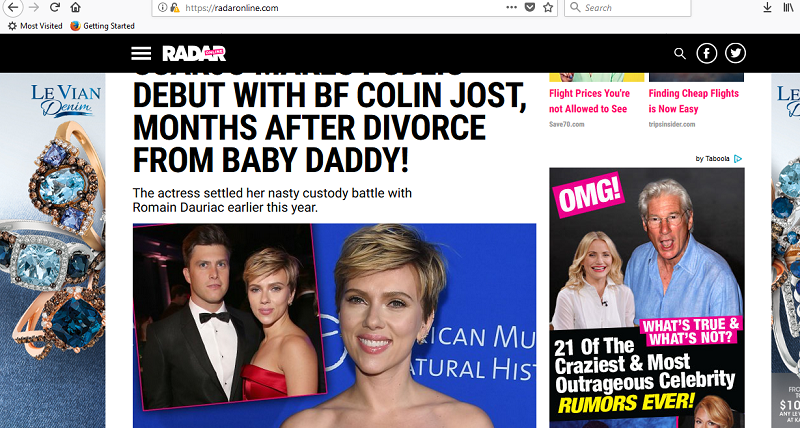The image size is (800, 428).
Task: Click the Radar Online logo
Action: coord(193,53)
